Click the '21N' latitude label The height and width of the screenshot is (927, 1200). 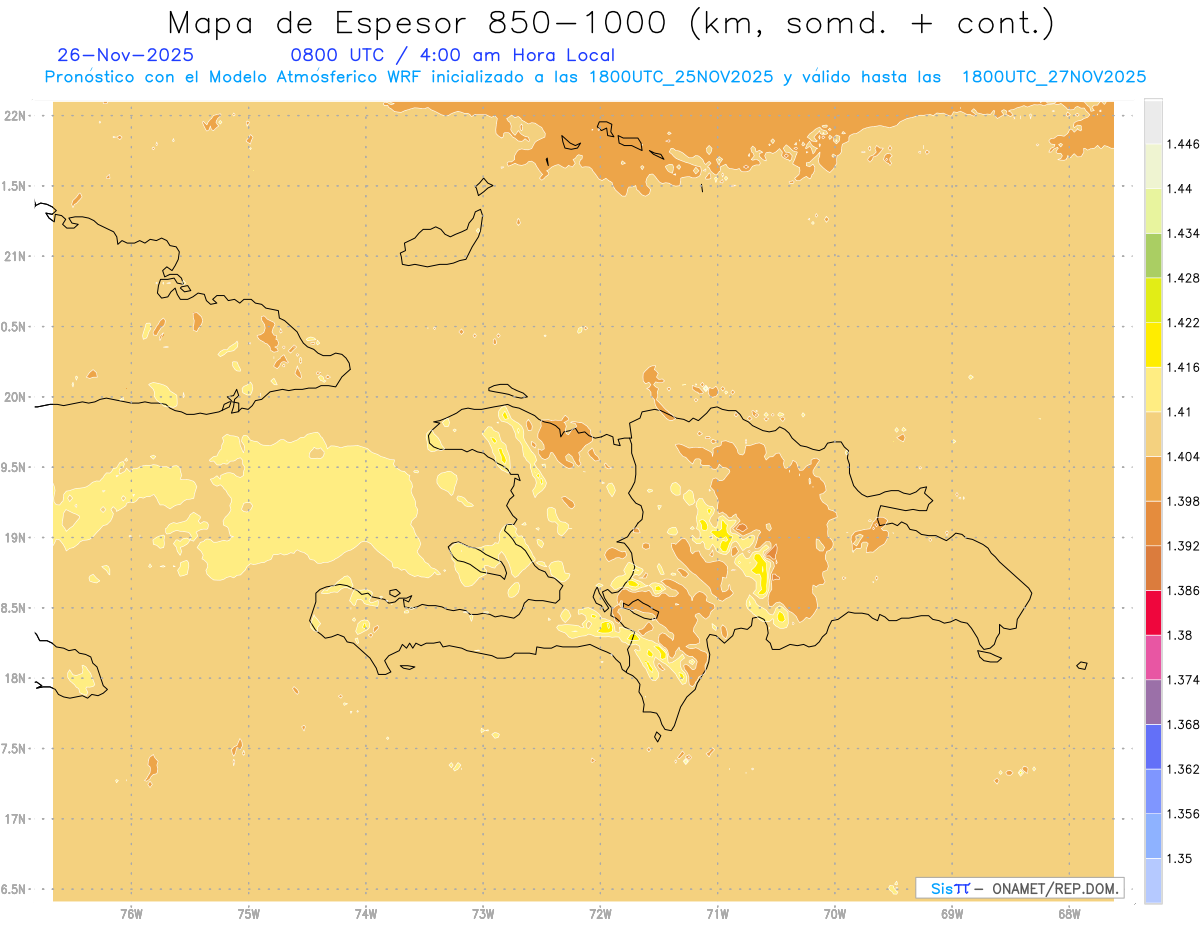(16, 256)
